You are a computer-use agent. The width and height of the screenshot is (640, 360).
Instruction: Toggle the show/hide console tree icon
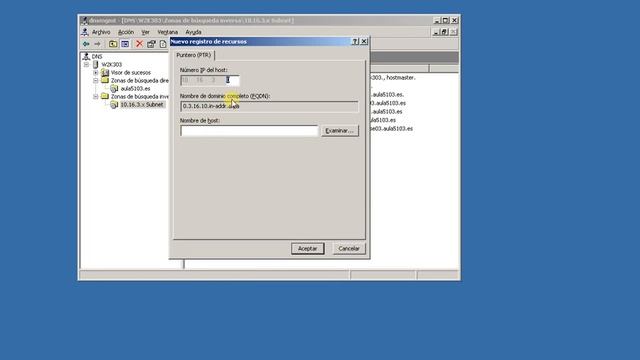pyautogui.click(x=125, y=44)
